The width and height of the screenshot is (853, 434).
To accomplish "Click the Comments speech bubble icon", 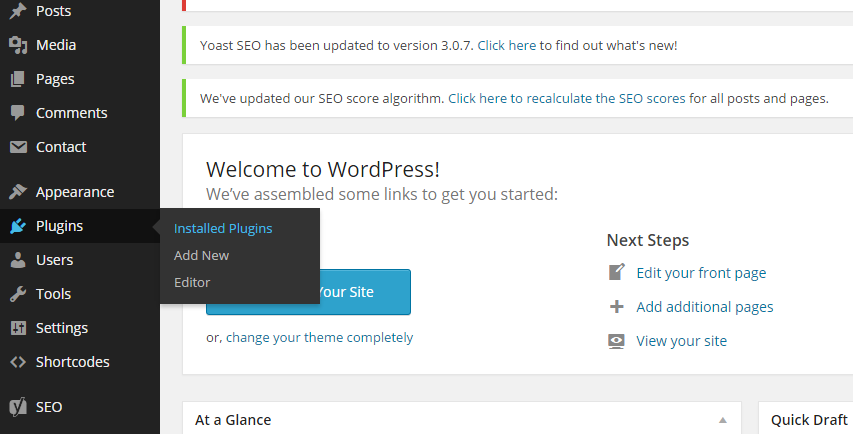I will (x=17, y=113).
